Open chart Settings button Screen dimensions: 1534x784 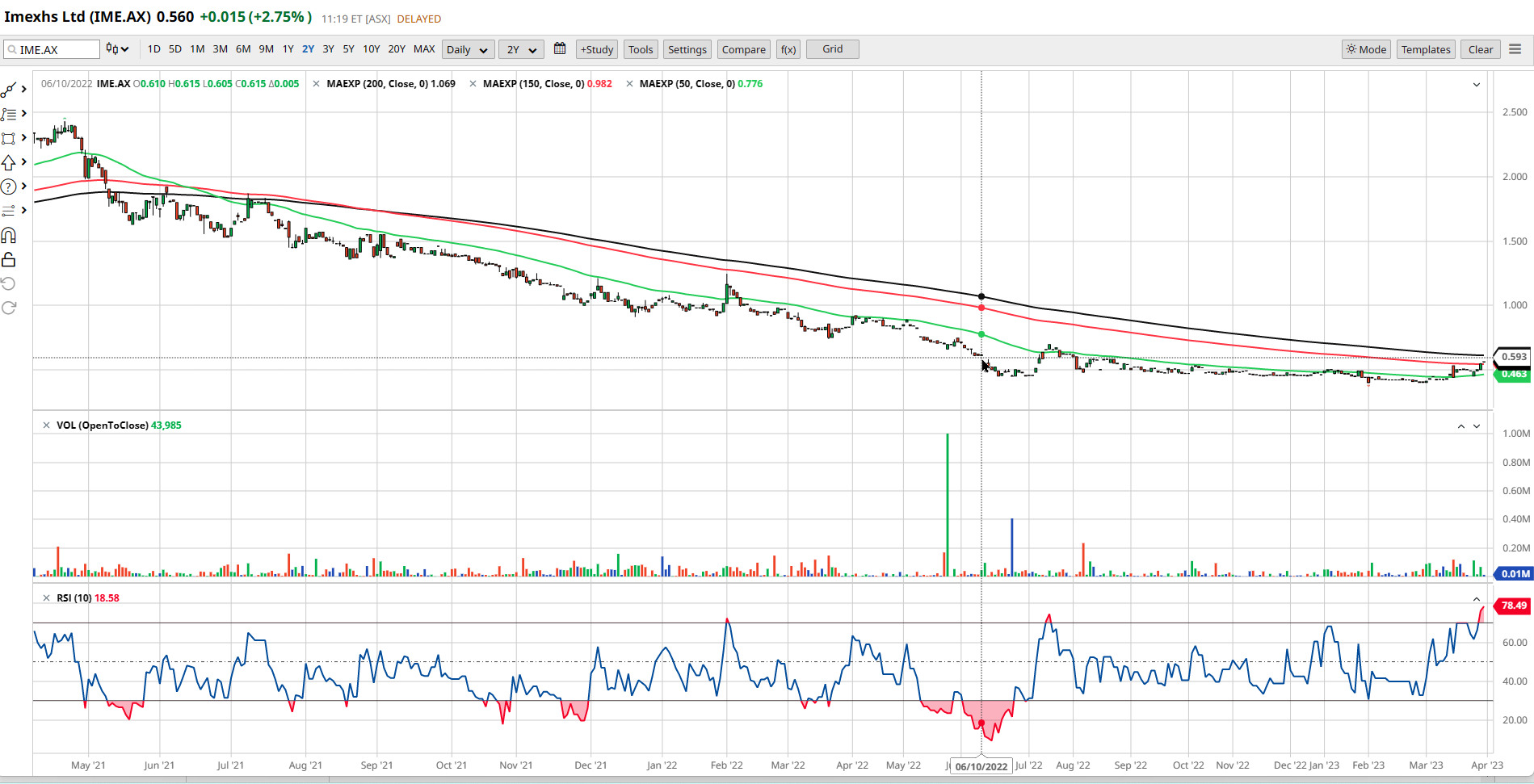point(687,50)
